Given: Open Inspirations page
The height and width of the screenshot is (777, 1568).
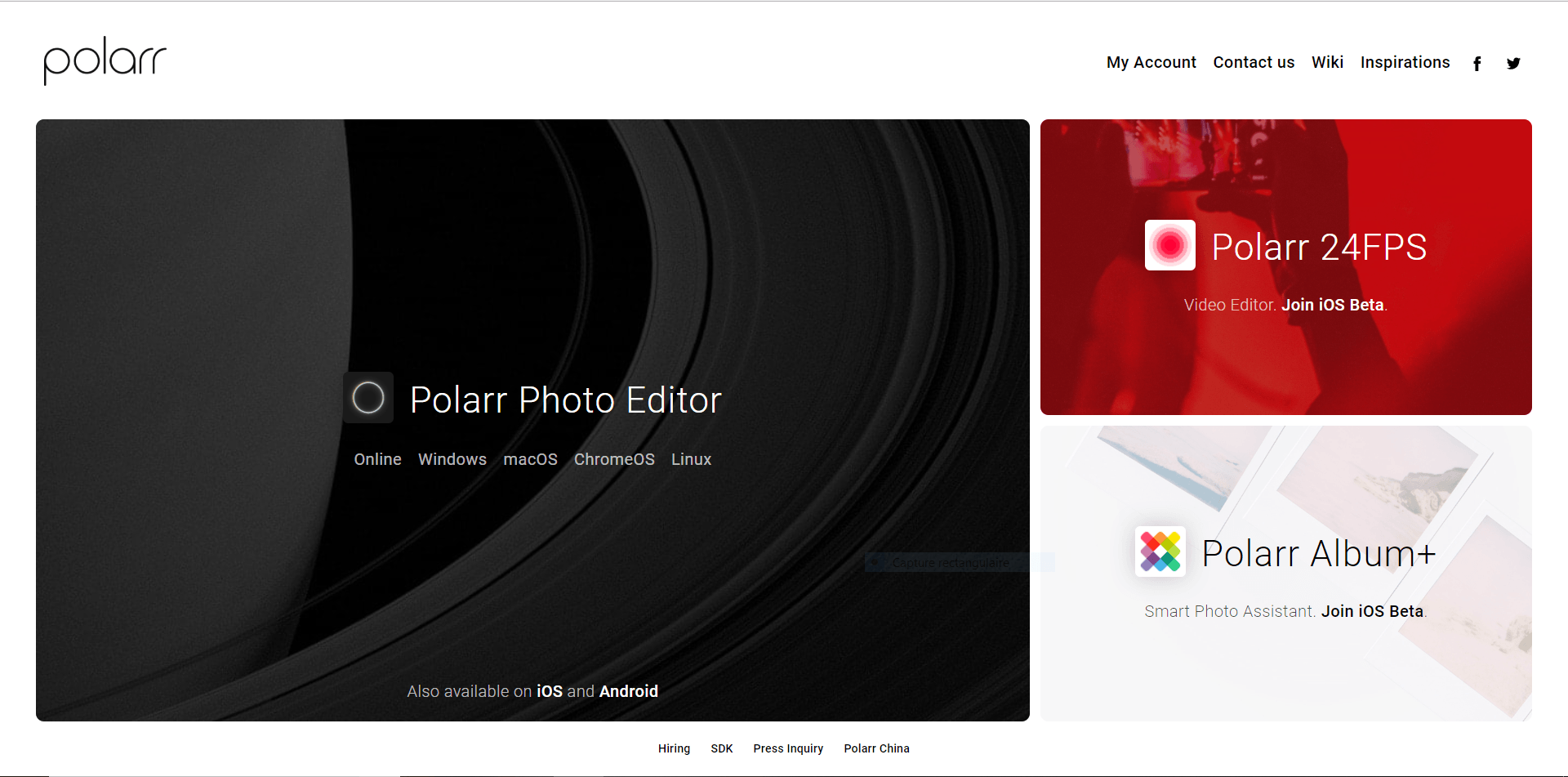Looking at the screenshot, I should [x=1405, y=63].
